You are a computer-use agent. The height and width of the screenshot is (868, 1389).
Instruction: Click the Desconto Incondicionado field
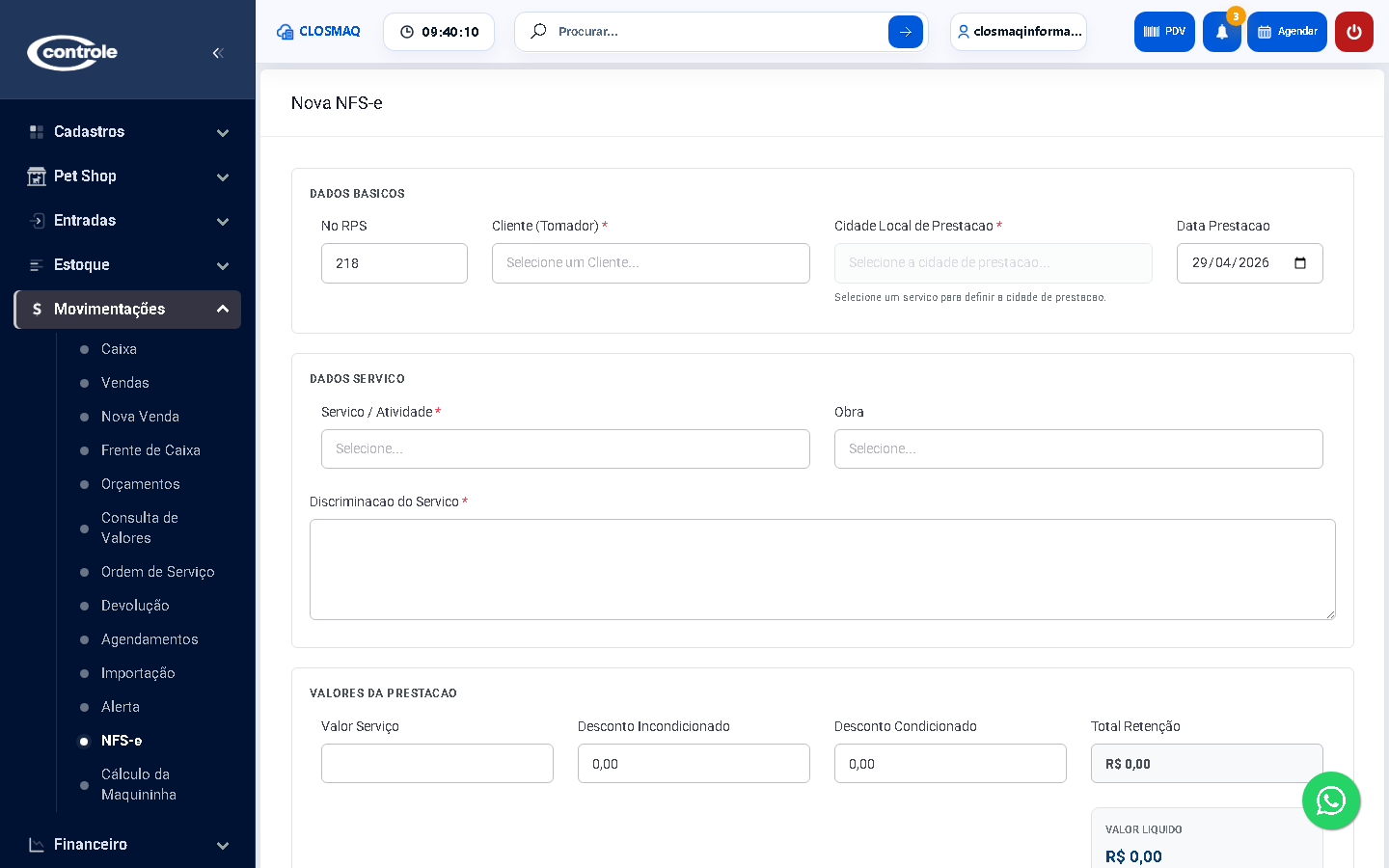tap(694, 764)
